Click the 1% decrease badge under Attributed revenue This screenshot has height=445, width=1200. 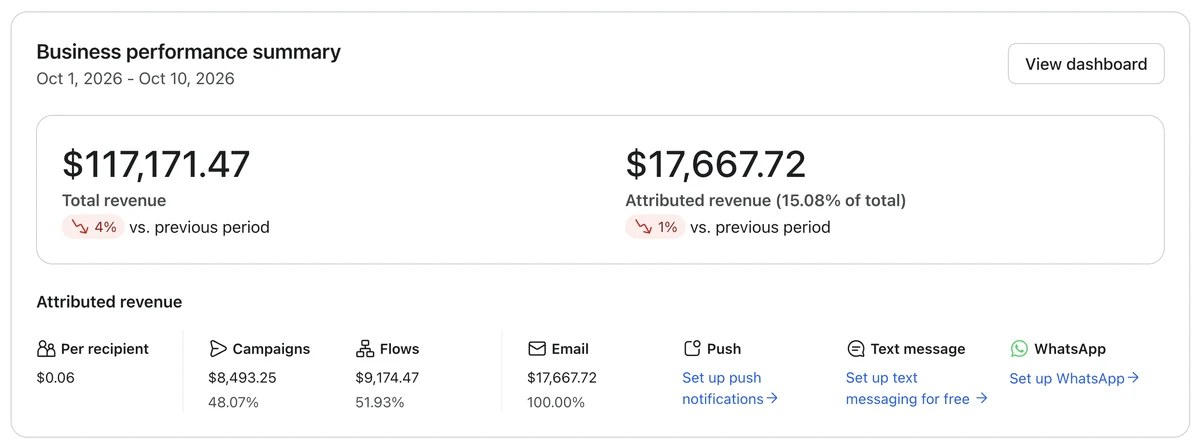[x=655, y=227]
